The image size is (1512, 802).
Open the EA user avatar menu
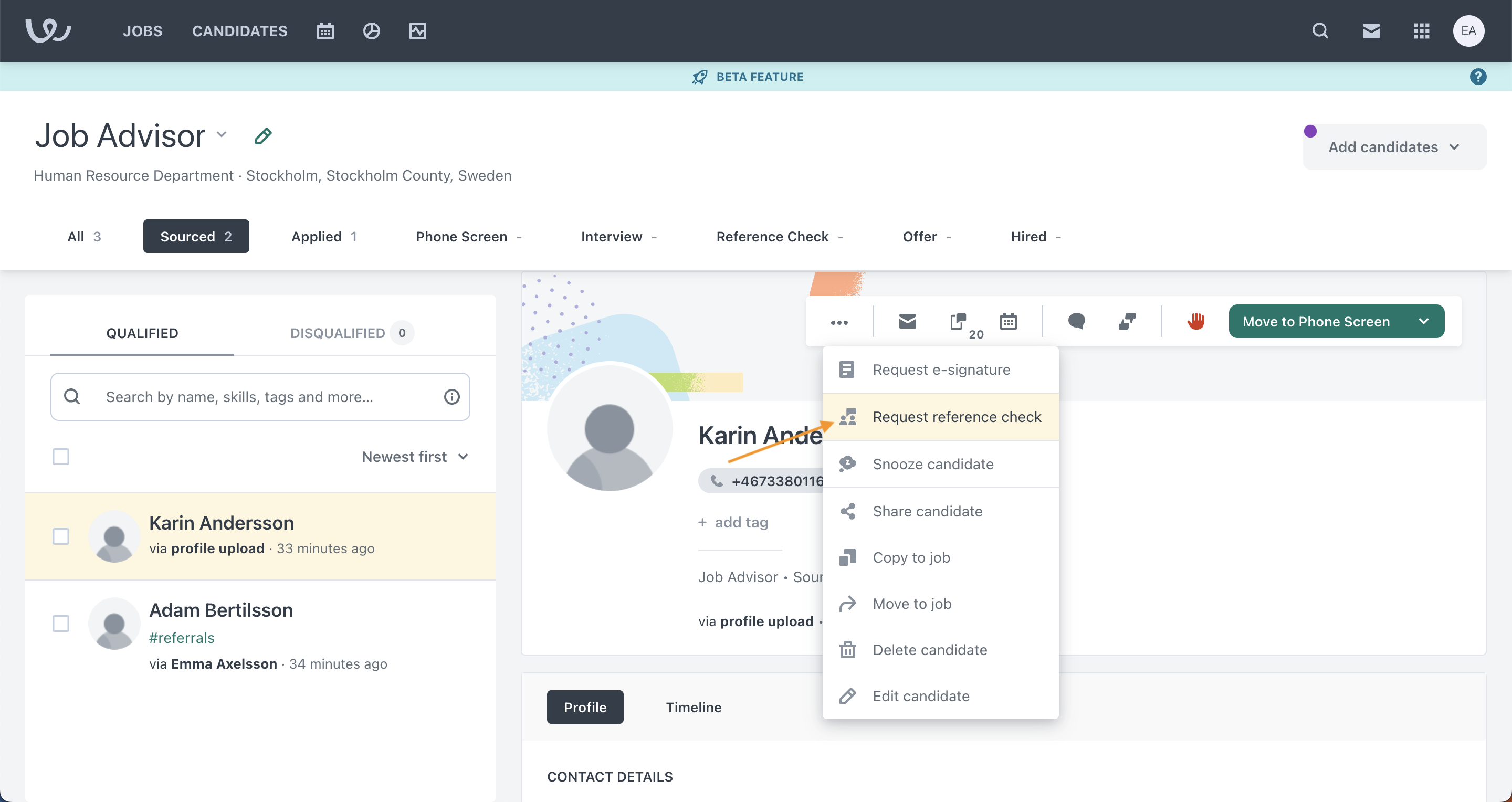1468,30
